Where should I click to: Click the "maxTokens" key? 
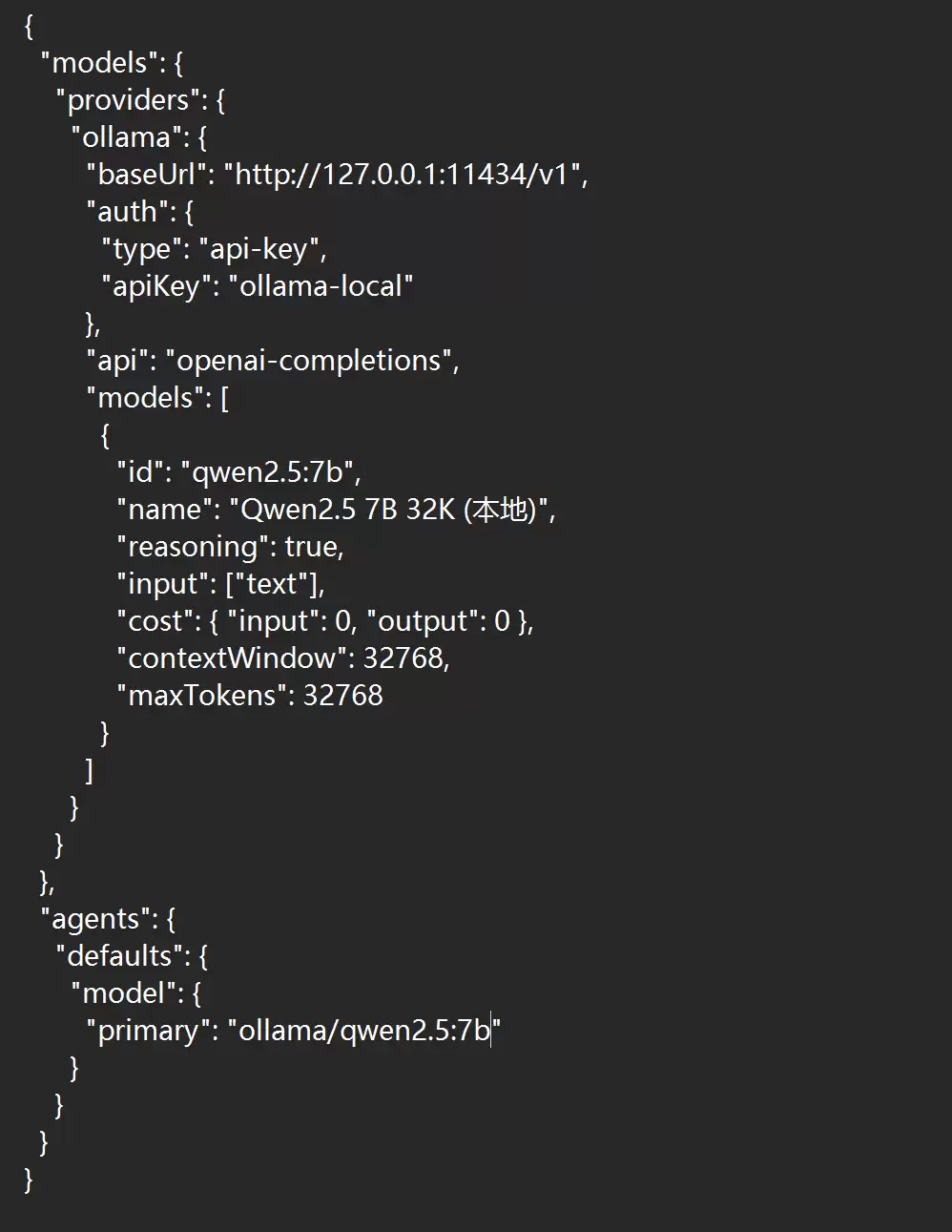point(202,696)
